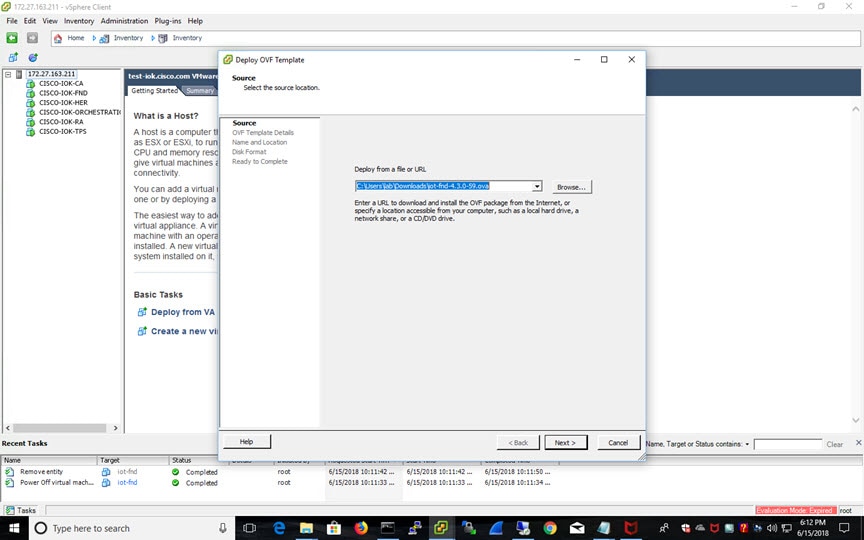The image size is (864, 540).
Task: Select the CISCO-IOK-TPS virtual machine
Action: click(63, 132)
